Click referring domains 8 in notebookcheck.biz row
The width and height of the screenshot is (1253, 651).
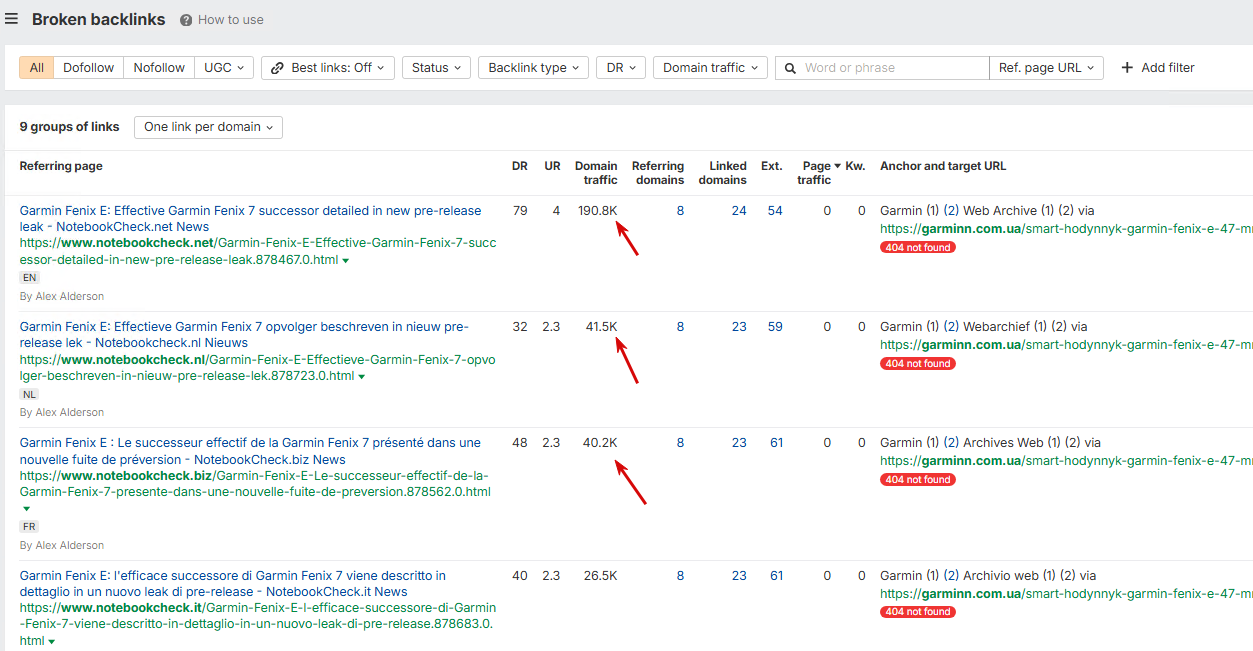[680, 443]
